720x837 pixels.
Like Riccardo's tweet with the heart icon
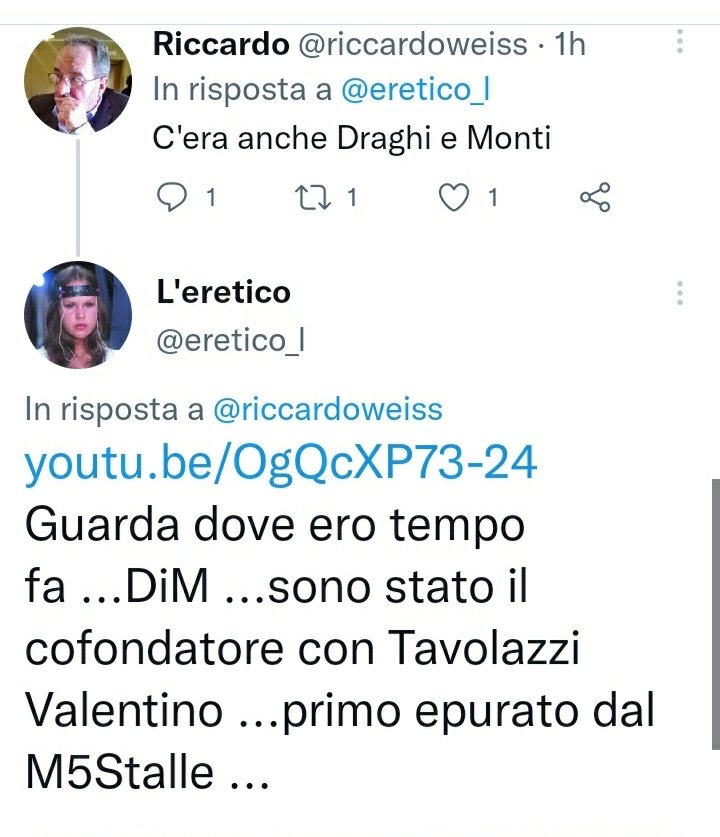tap(454, 197)
